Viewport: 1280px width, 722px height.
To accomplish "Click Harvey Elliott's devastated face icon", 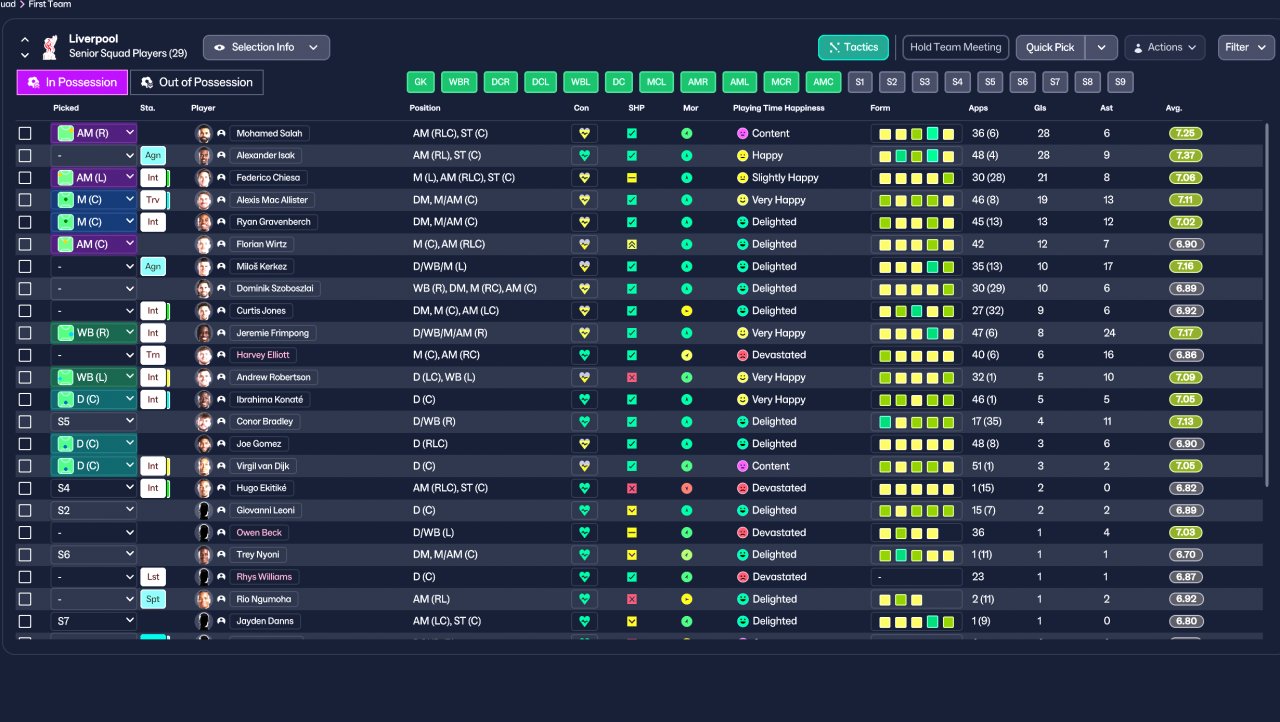I will (742, 355).
